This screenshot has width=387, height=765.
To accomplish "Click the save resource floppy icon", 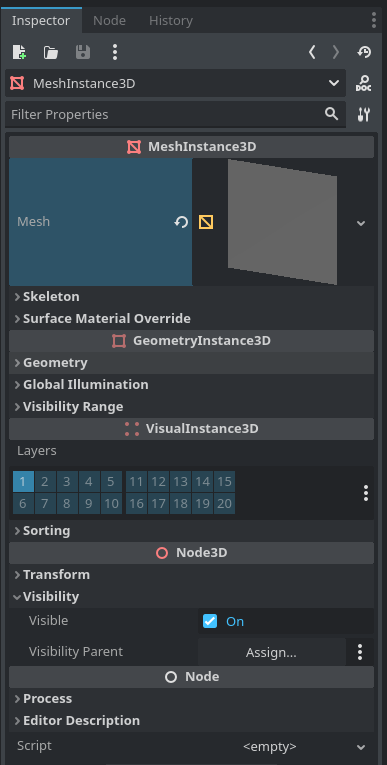I will click(x=83, y=52).
